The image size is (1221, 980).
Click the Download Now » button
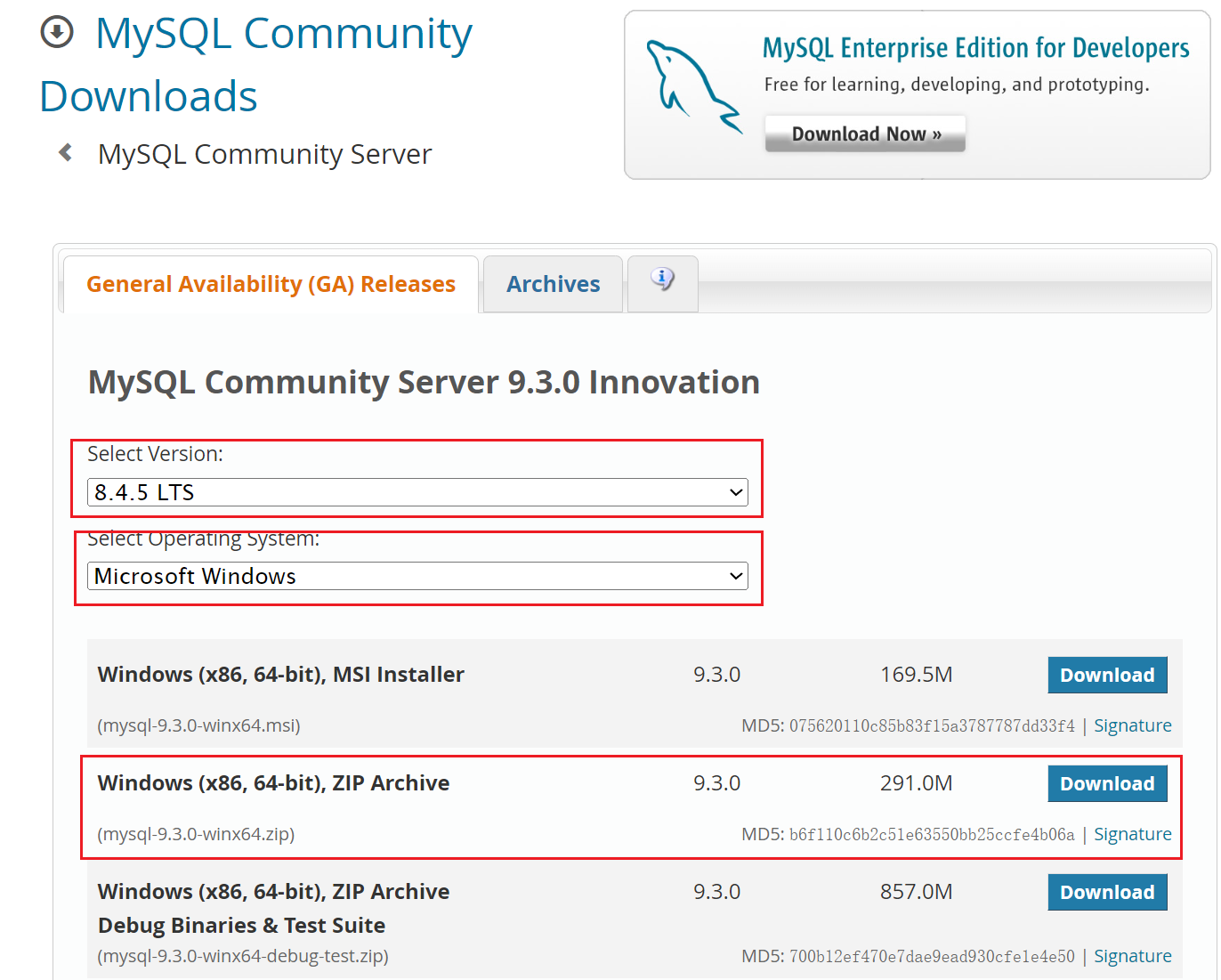coord(865,134)
